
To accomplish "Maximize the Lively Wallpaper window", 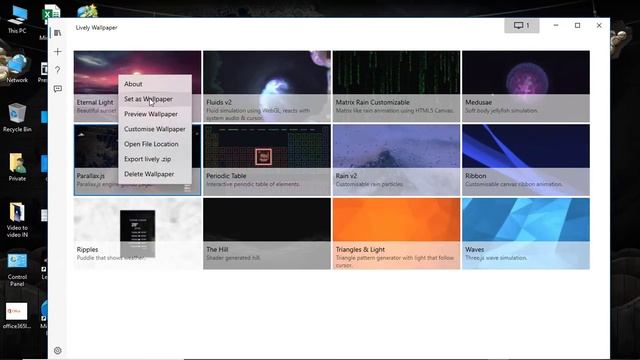I will 577,25.
